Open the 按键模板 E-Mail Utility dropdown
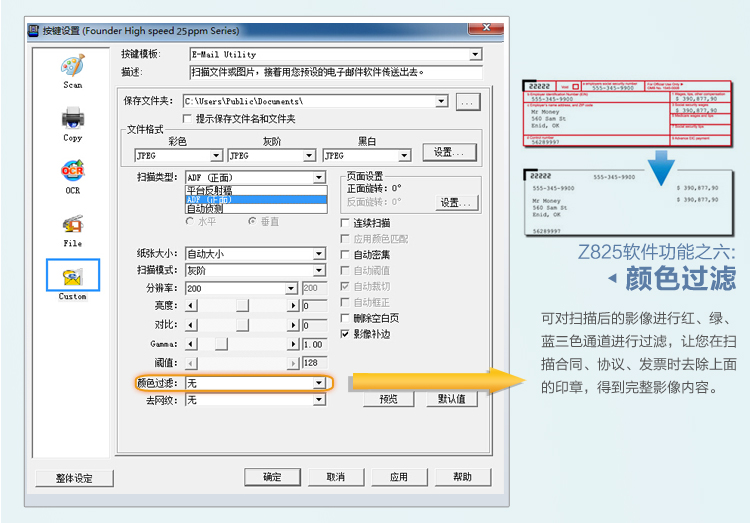 (475, 55)
